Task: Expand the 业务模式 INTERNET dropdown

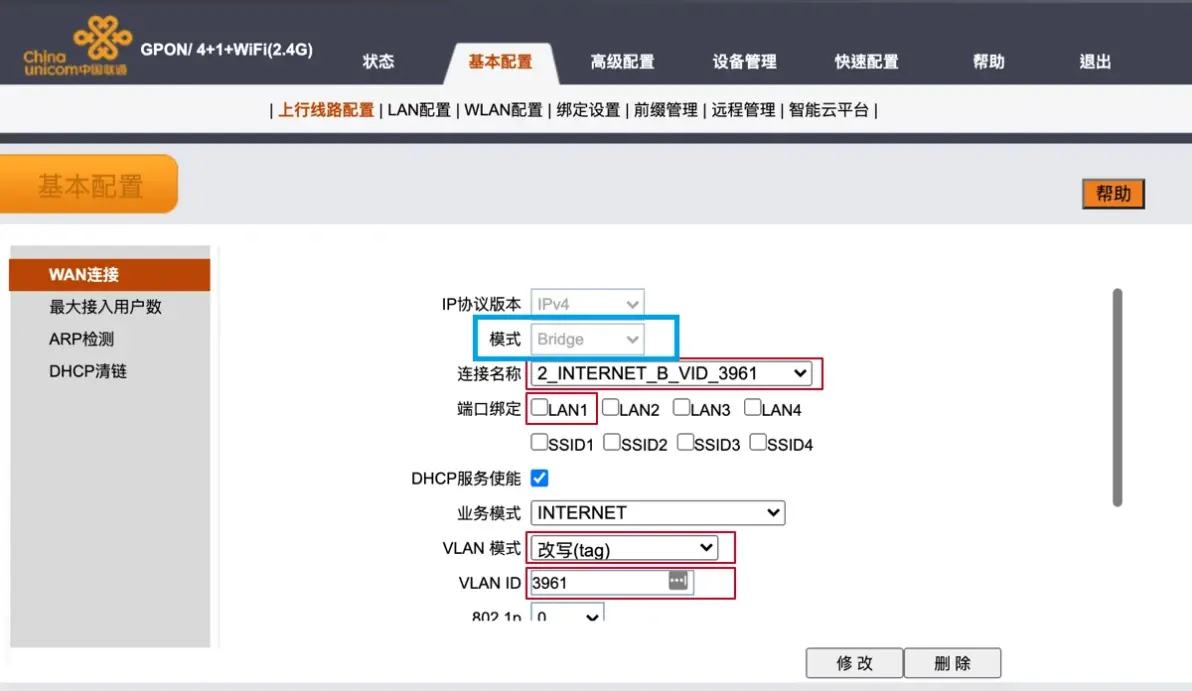Action: pos(658,513)
